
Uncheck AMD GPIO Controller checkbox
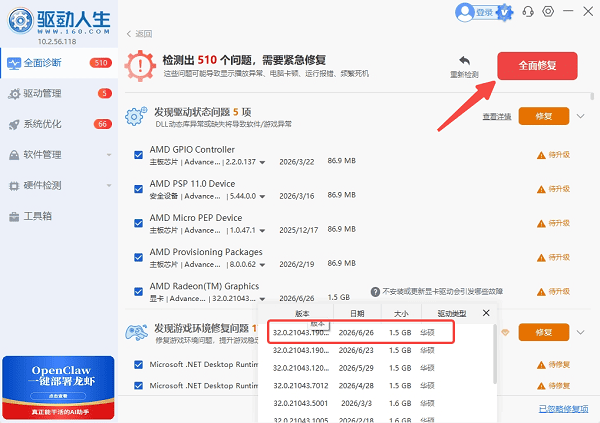point(139,155)
